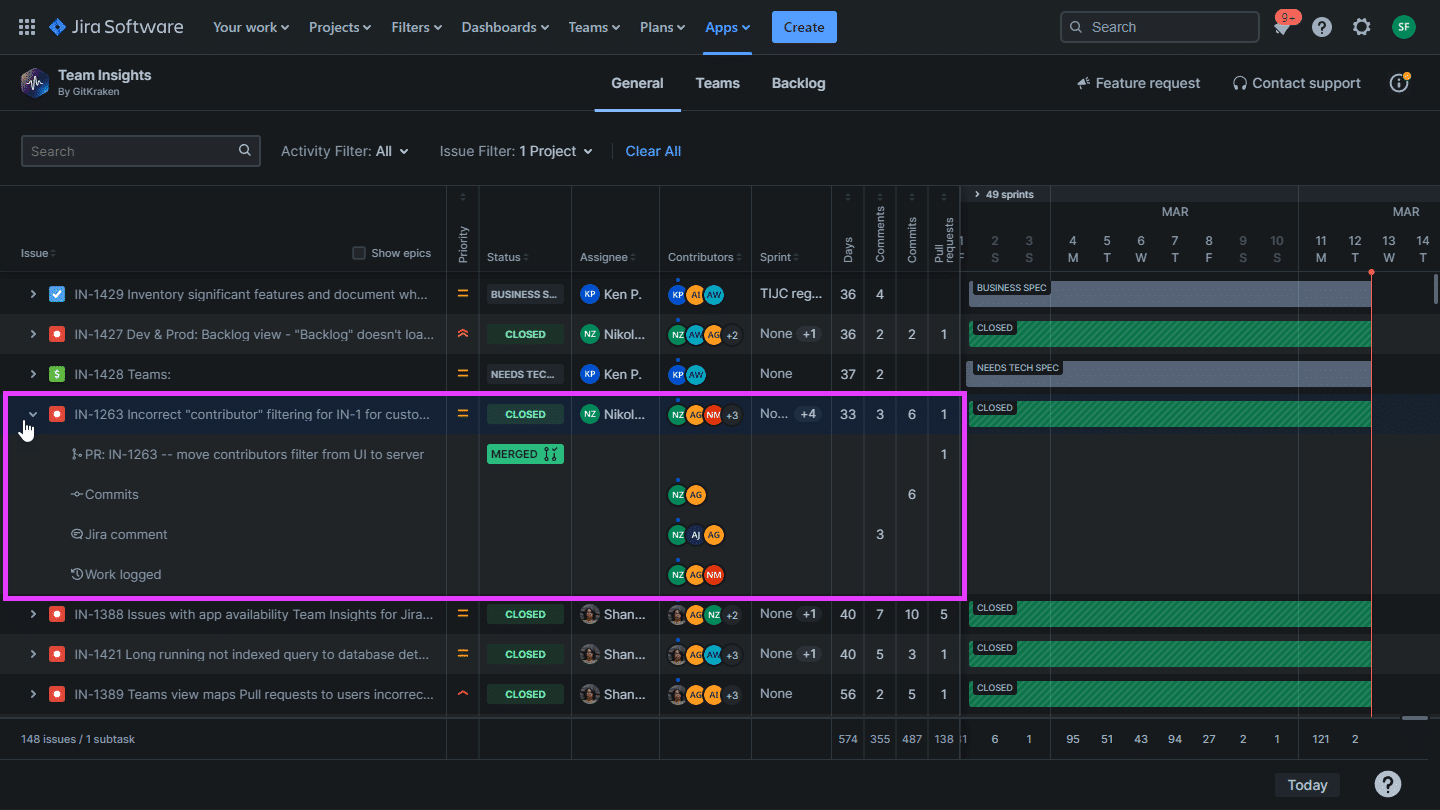
Task: Open the Activity Filter dropdown
Action: click(345, 151)
